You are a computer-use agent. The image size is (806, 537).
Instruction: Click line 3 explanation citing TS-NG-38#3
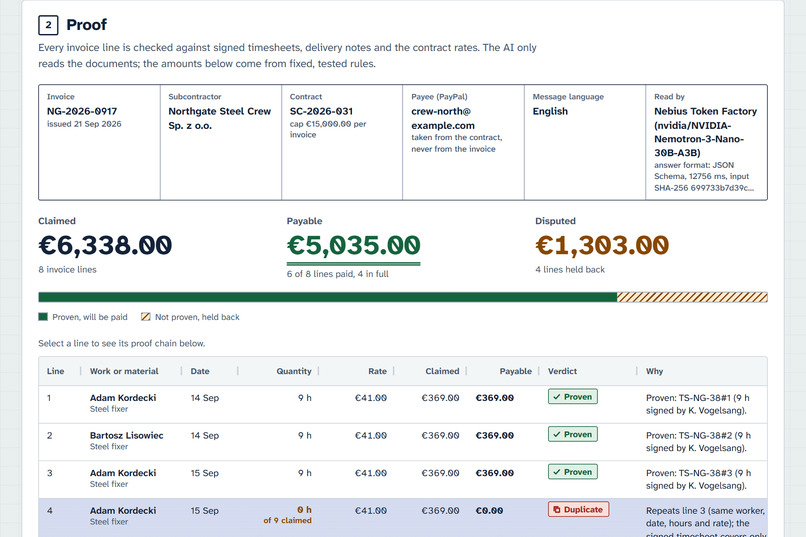pos(698,479)
